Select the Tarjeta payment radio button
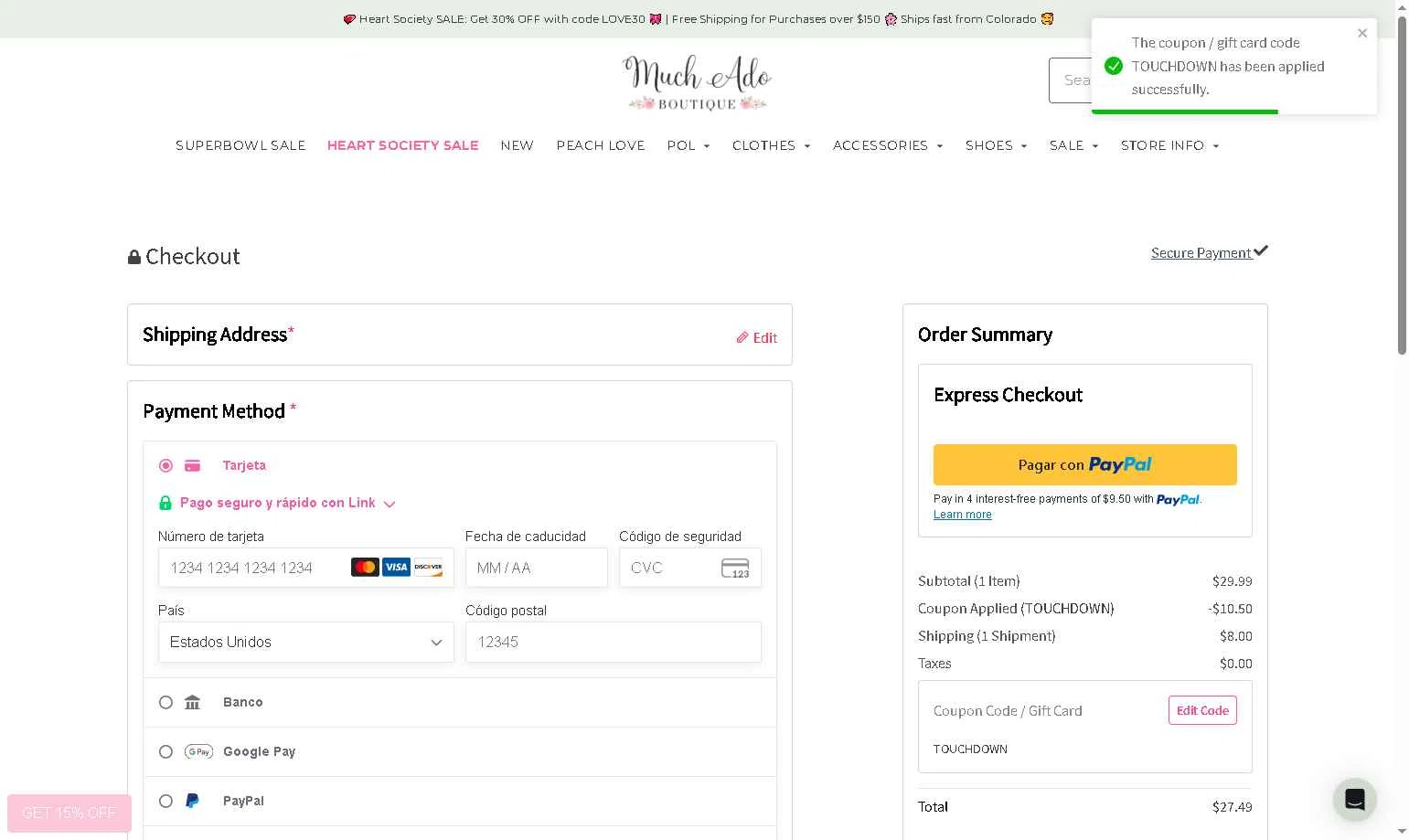The height and width of the screenshot is (840, 1409). [x=165, y=465]
